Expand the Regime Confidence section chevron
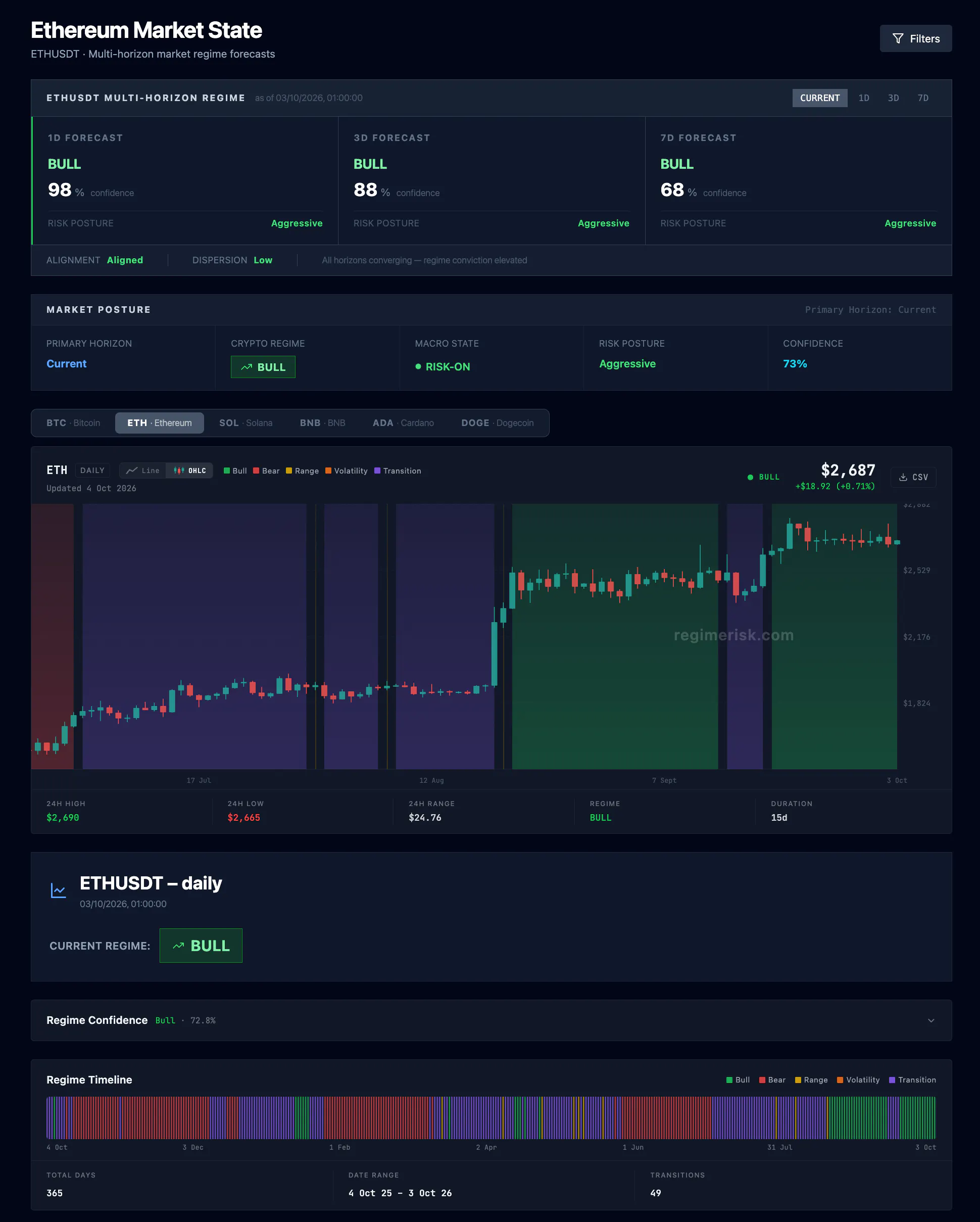The image size is (980, 1222). click(930, 1020)
